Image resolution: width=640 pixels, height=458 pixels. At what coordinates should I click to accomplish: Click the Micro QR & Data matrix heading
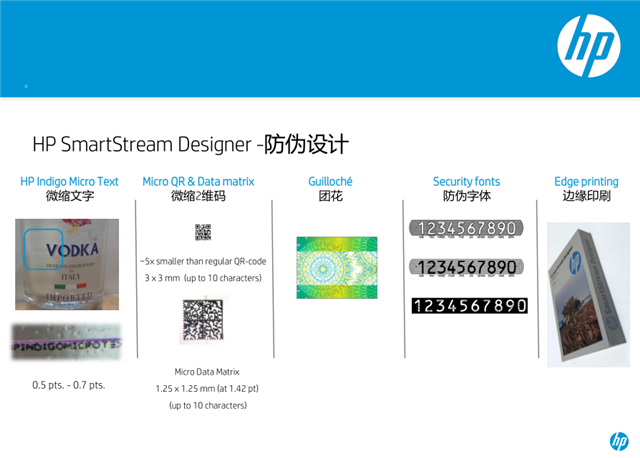[x=198, y=182]
